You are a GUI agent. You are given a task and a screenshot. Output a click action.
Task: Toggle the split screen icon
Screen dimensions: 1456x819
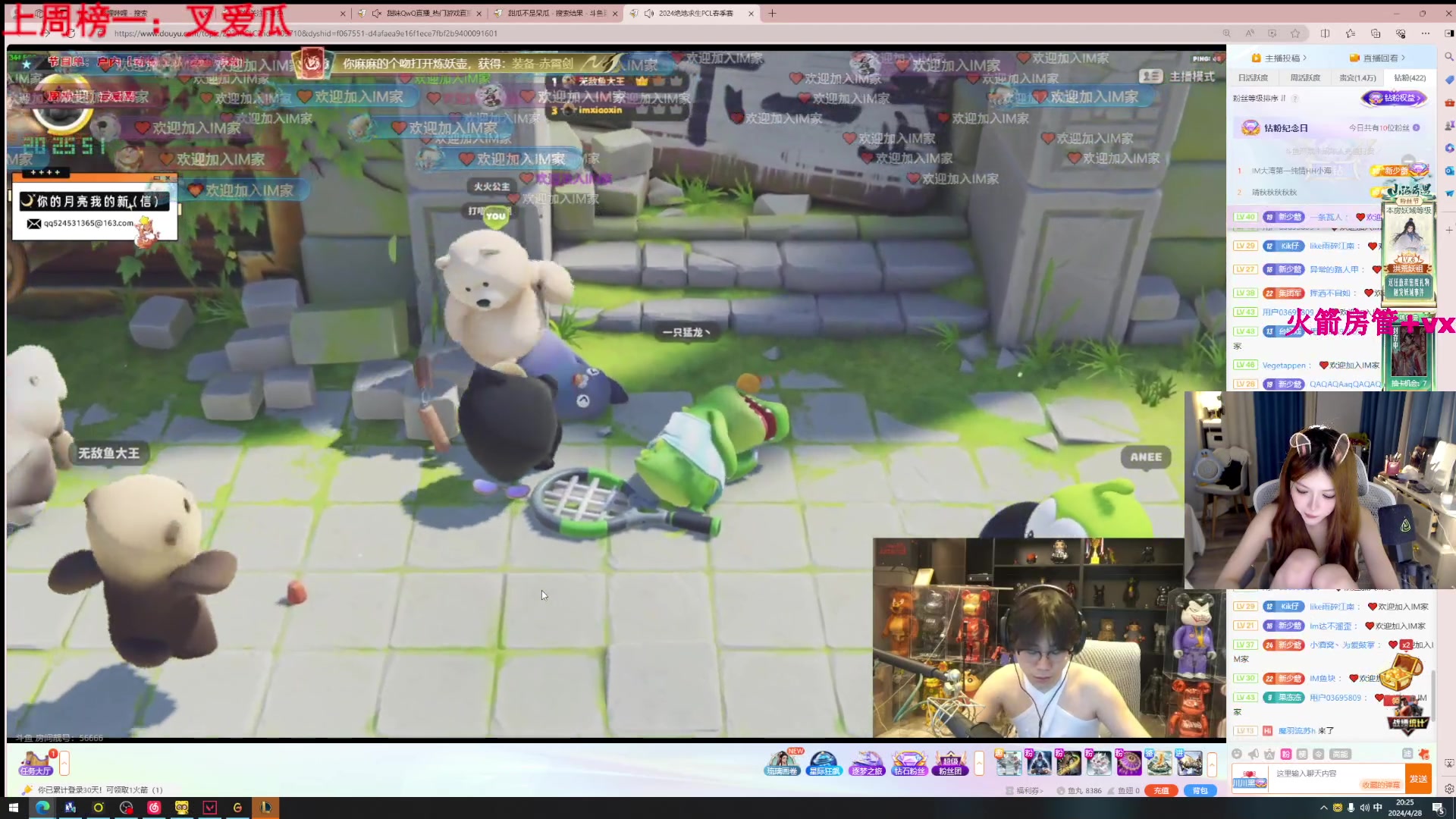coord(1325,33)
